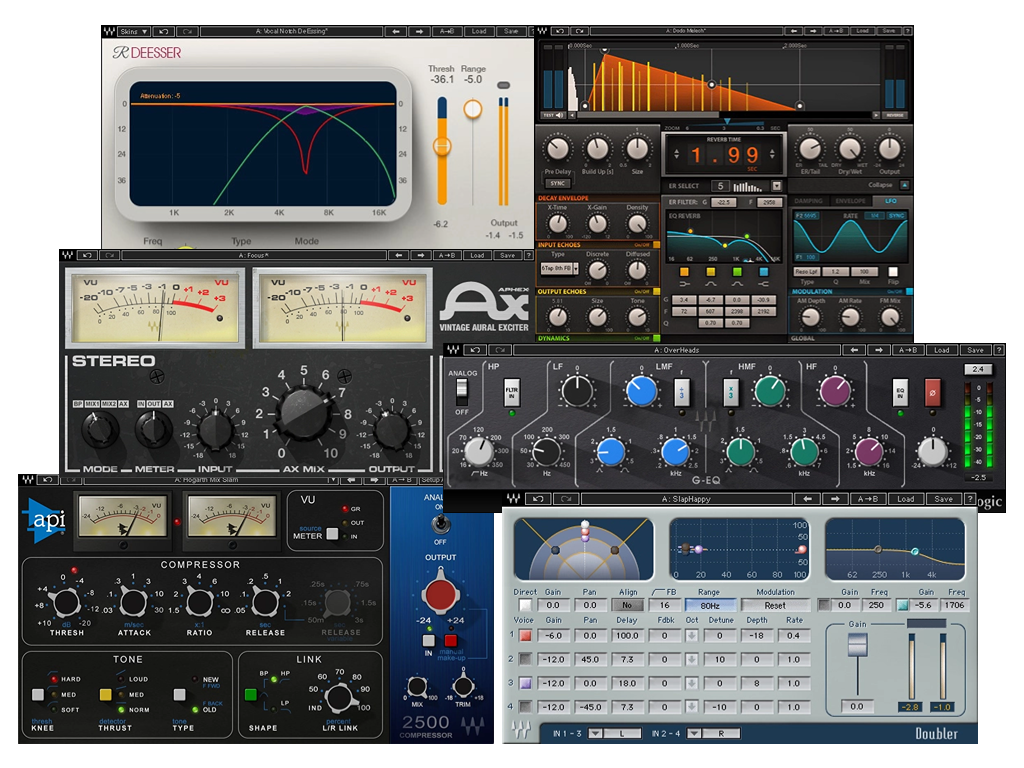Open help in the Aphex Focus toolbar

click(x=528, y=255)
